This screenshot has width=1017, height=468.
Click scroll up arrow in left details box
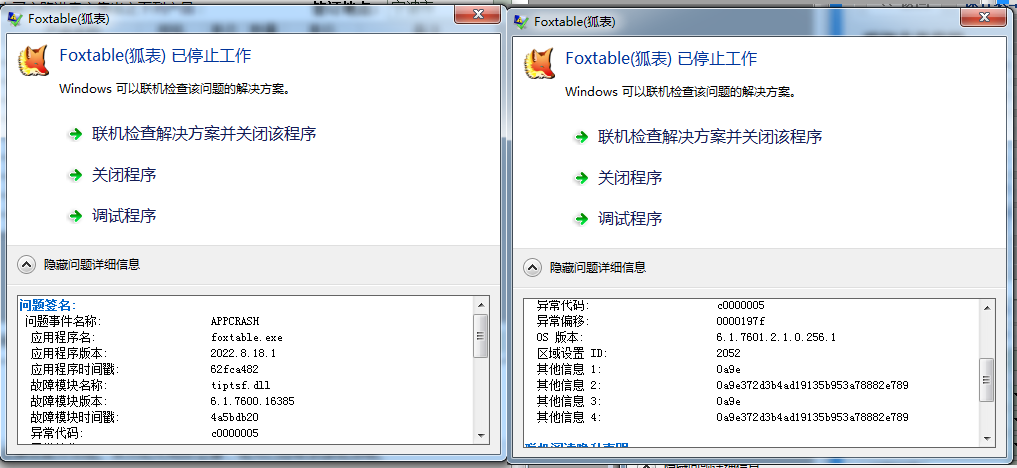click(481, 303)
